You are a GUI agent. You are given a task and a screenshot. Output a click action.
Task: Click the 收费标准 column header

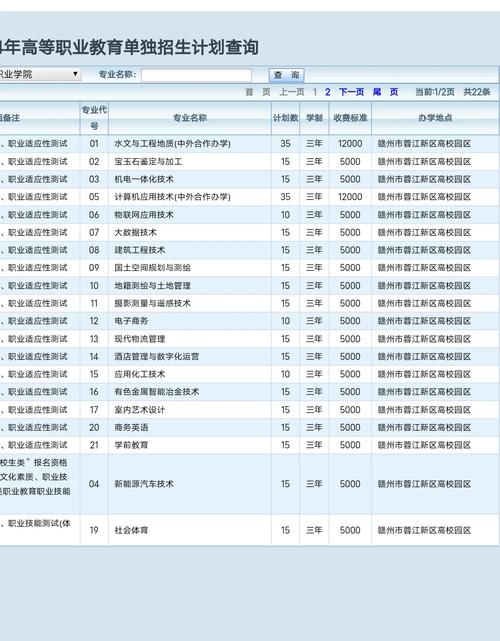pyautogui.click(x=350, y=118)
